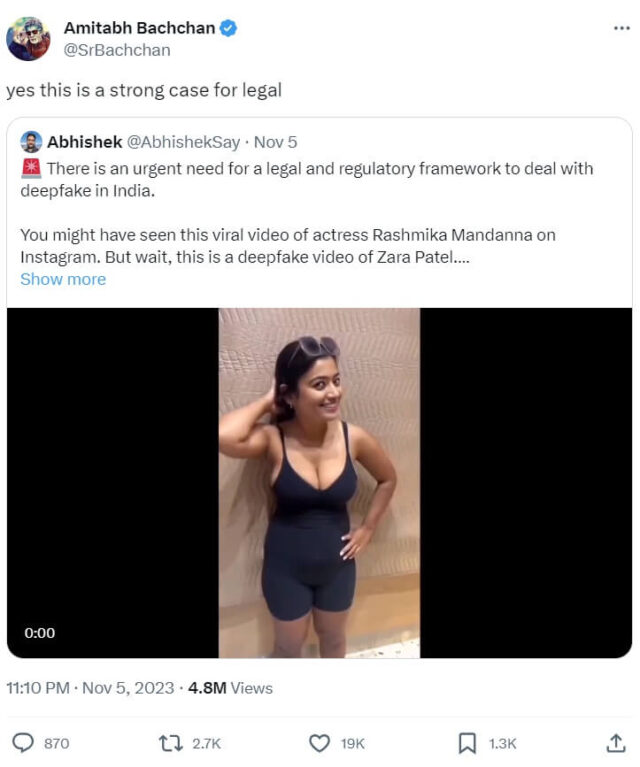Play the embedded video in quoted tweet
The image size is (640, 767).
pos(319,482)
